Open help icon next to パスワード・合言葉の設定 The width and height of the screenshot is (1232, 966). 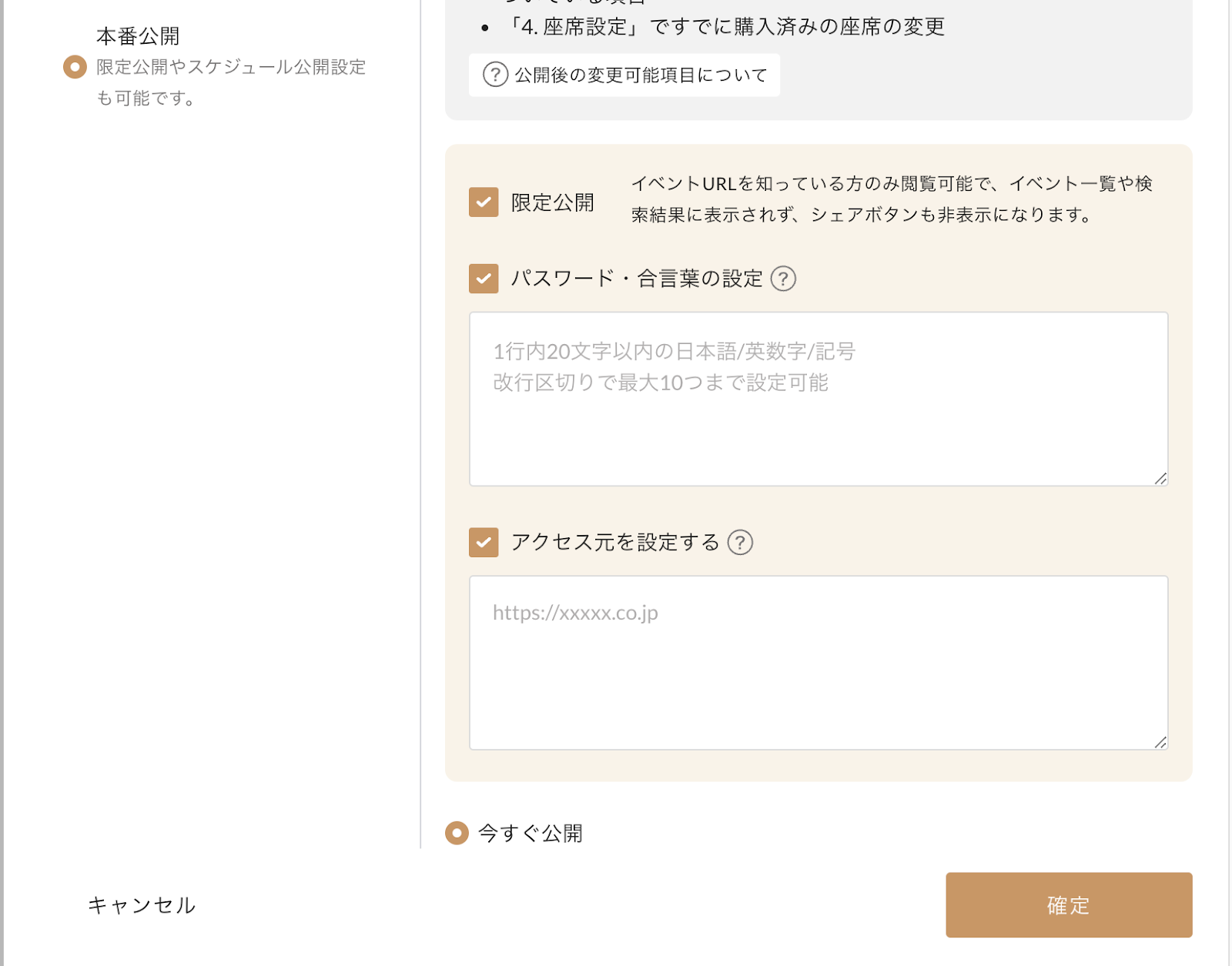pos(784,279)
